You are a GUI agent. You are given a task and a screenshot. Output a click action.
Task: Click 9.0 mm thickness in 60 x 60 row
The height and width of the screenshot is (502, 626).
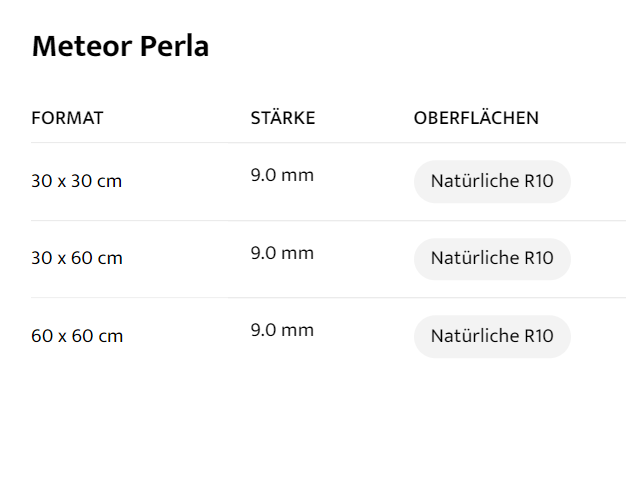point(282,330)
